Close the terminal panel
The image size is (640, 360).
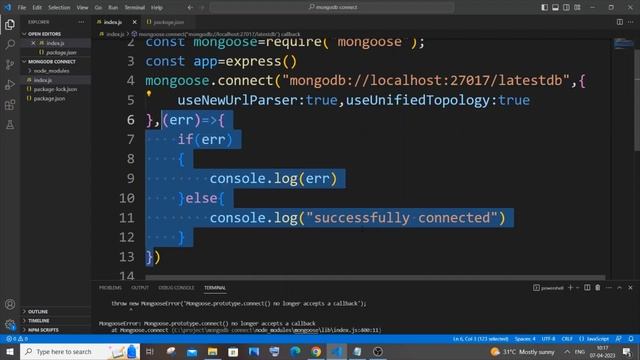[x=630, y=288]
